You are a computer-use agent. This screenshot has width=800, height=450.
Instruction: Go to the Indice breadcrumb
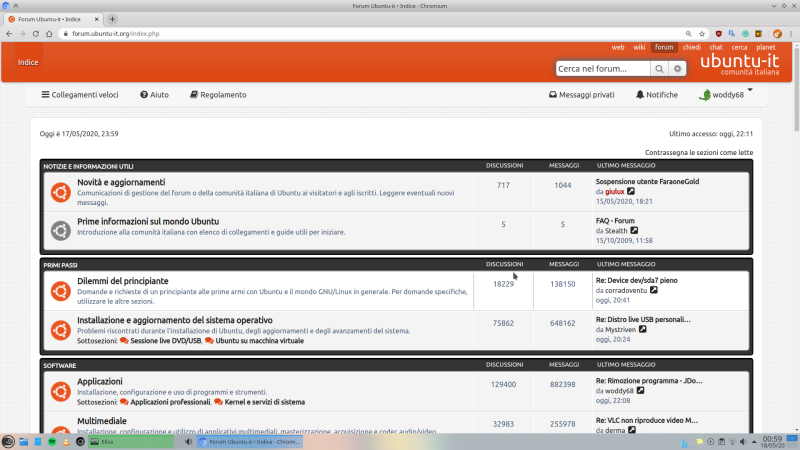click(x=28, y=62)
